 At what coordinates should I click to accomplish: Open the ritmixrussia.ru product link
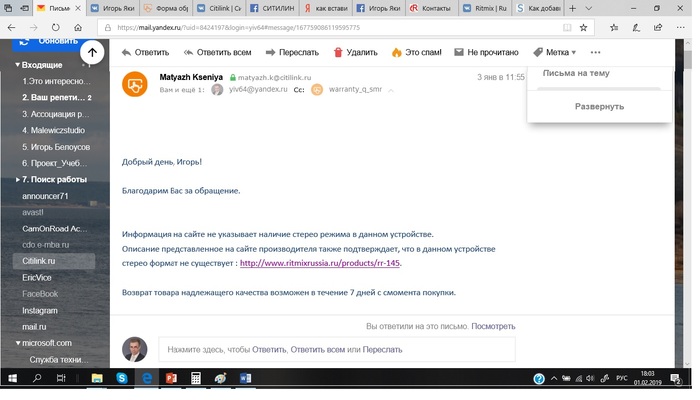[320, 263]
